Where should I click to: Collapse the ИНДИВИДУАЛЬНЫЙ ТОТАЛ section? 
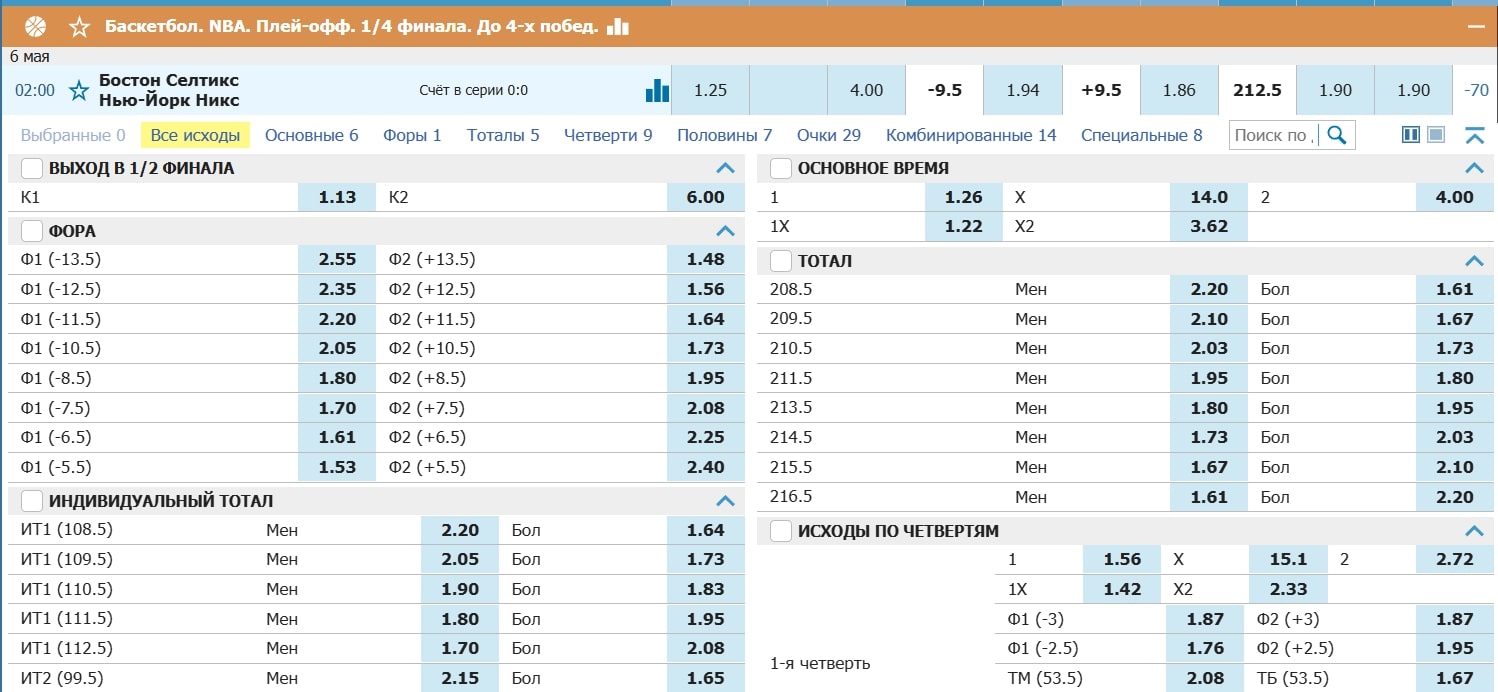726,501
